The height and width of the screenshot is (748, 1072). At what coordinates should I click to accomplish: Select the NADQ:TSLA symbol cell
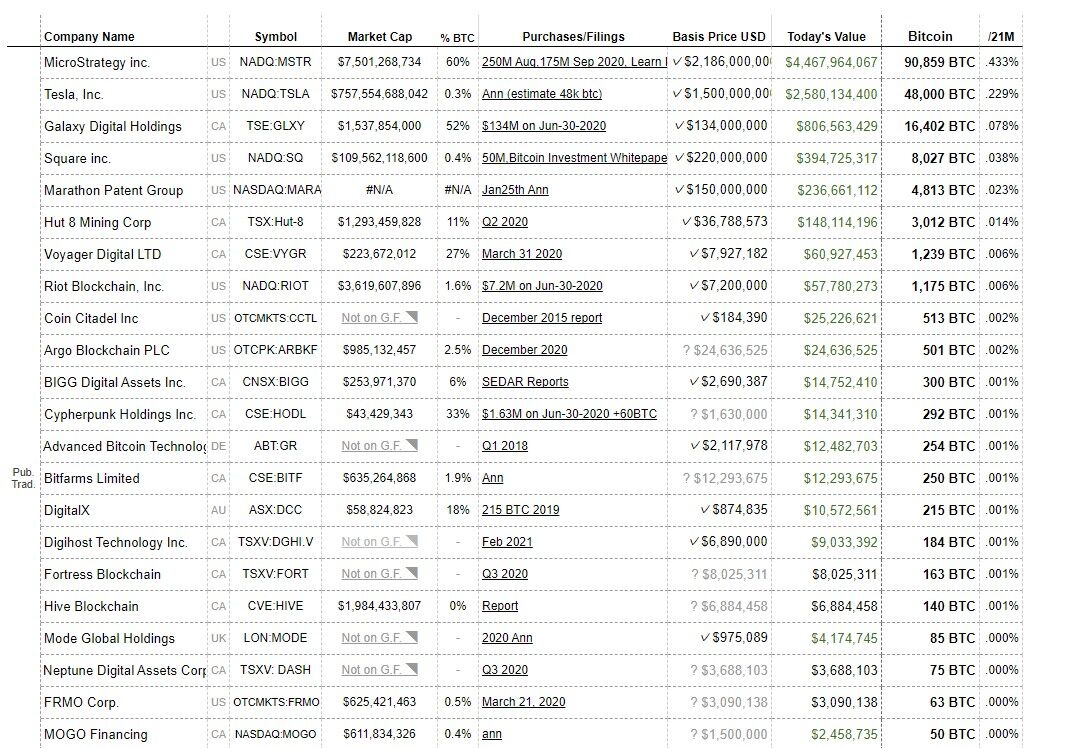coord(276,94)
